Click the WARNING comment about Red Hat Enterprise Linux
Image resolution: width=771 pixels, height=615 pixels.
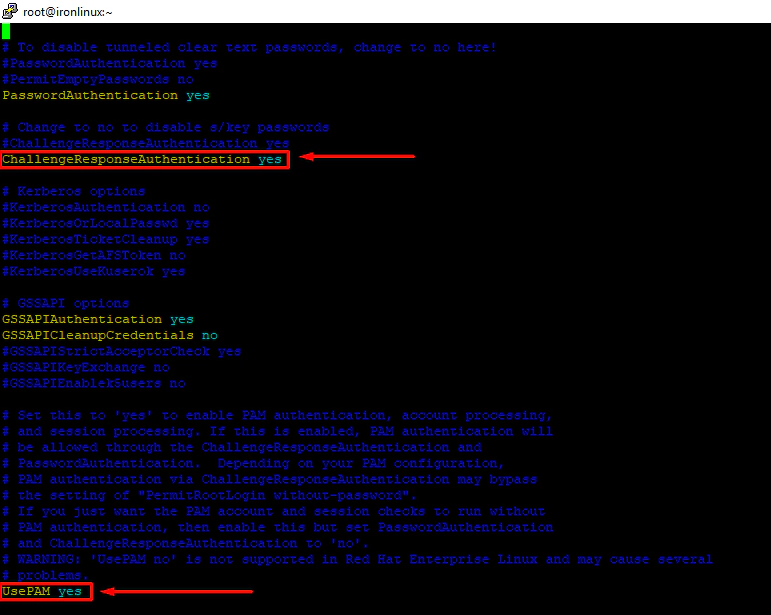357,559
